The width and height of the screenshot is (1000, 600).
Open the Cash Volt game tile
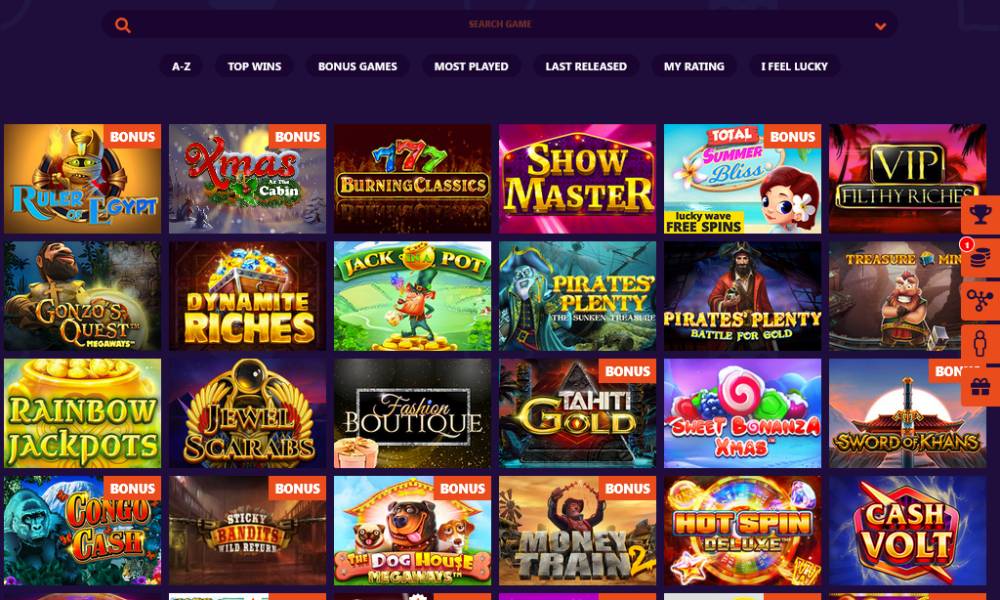[908, 530]
